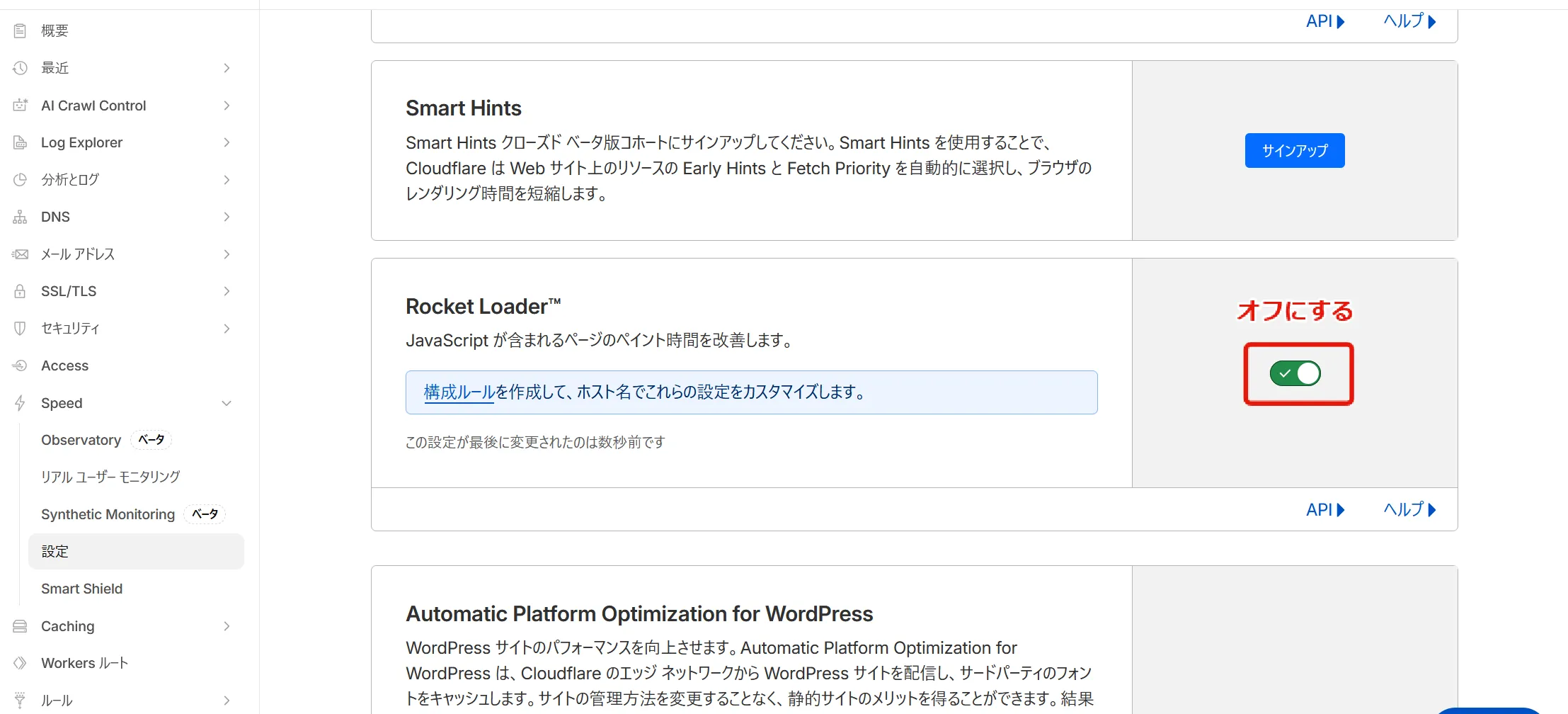Open リアル ユーザー モニタリング page
The image size is (1568, 714).
tap(110, 477)
